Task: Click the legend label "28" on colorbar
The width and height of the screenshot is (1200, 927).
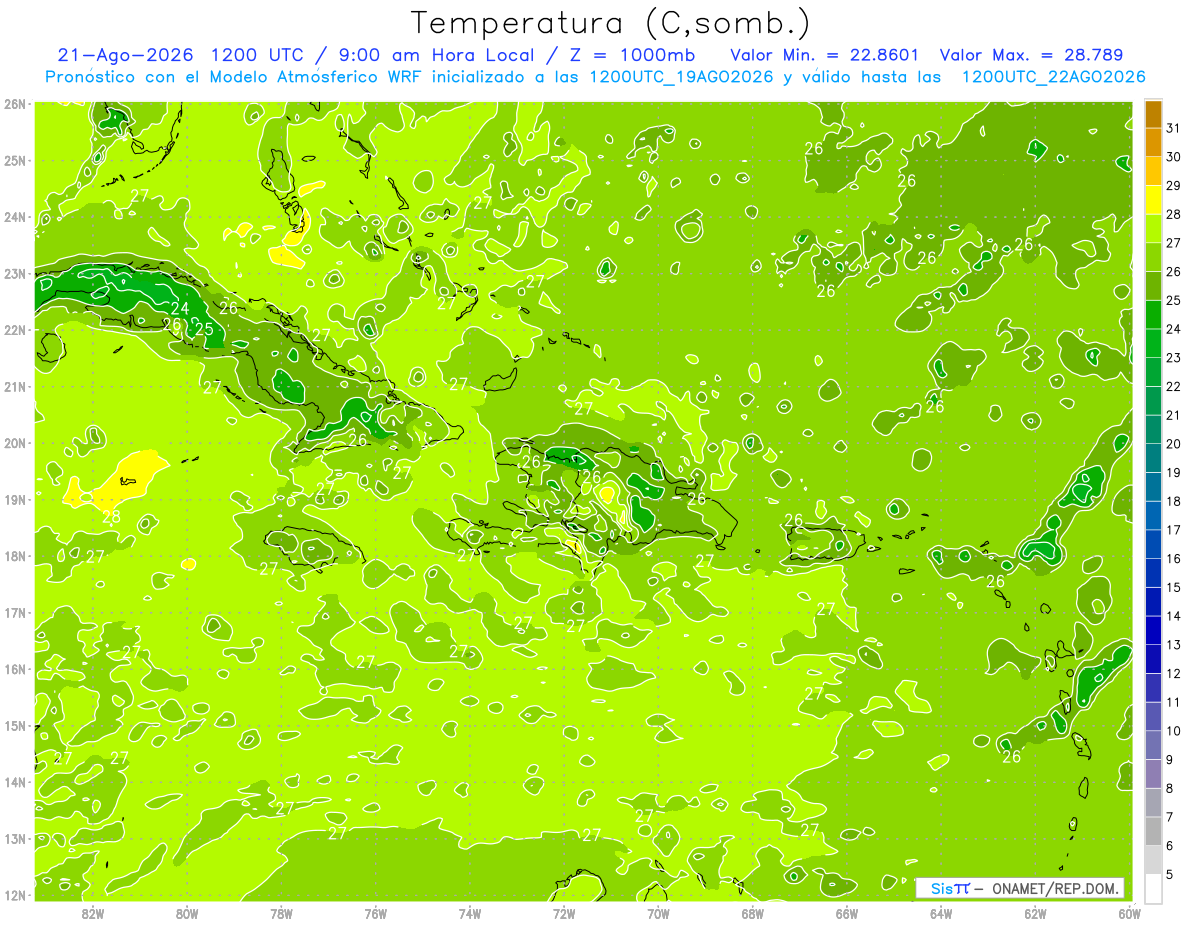Action: (1174, 214)
